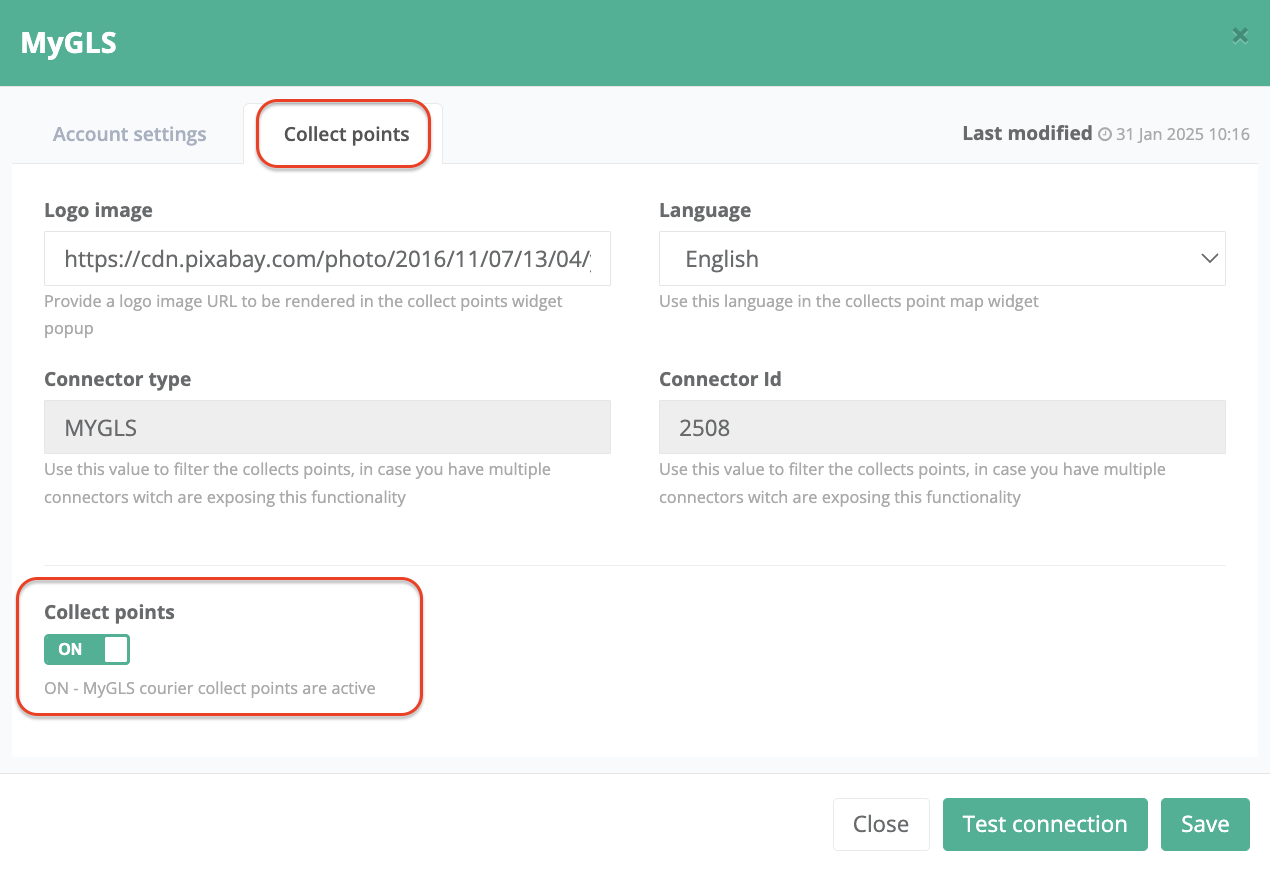Click the help text under Connector type
1270x870 pixels.
(x=297, y=483)
